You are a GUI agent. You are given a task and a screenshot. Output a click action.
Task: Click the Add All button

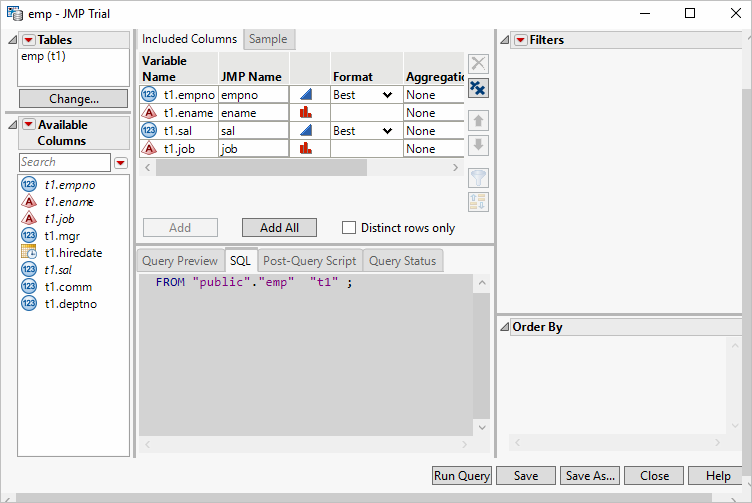coord(279,228)
